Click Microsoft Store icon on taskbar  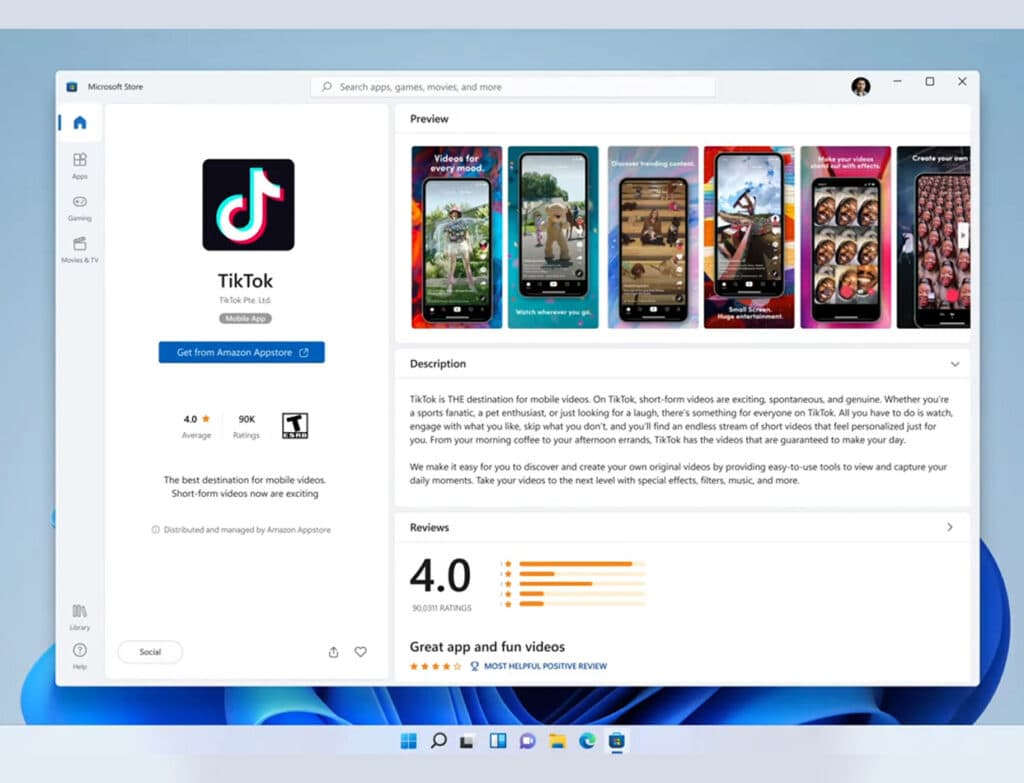(616, 741)
